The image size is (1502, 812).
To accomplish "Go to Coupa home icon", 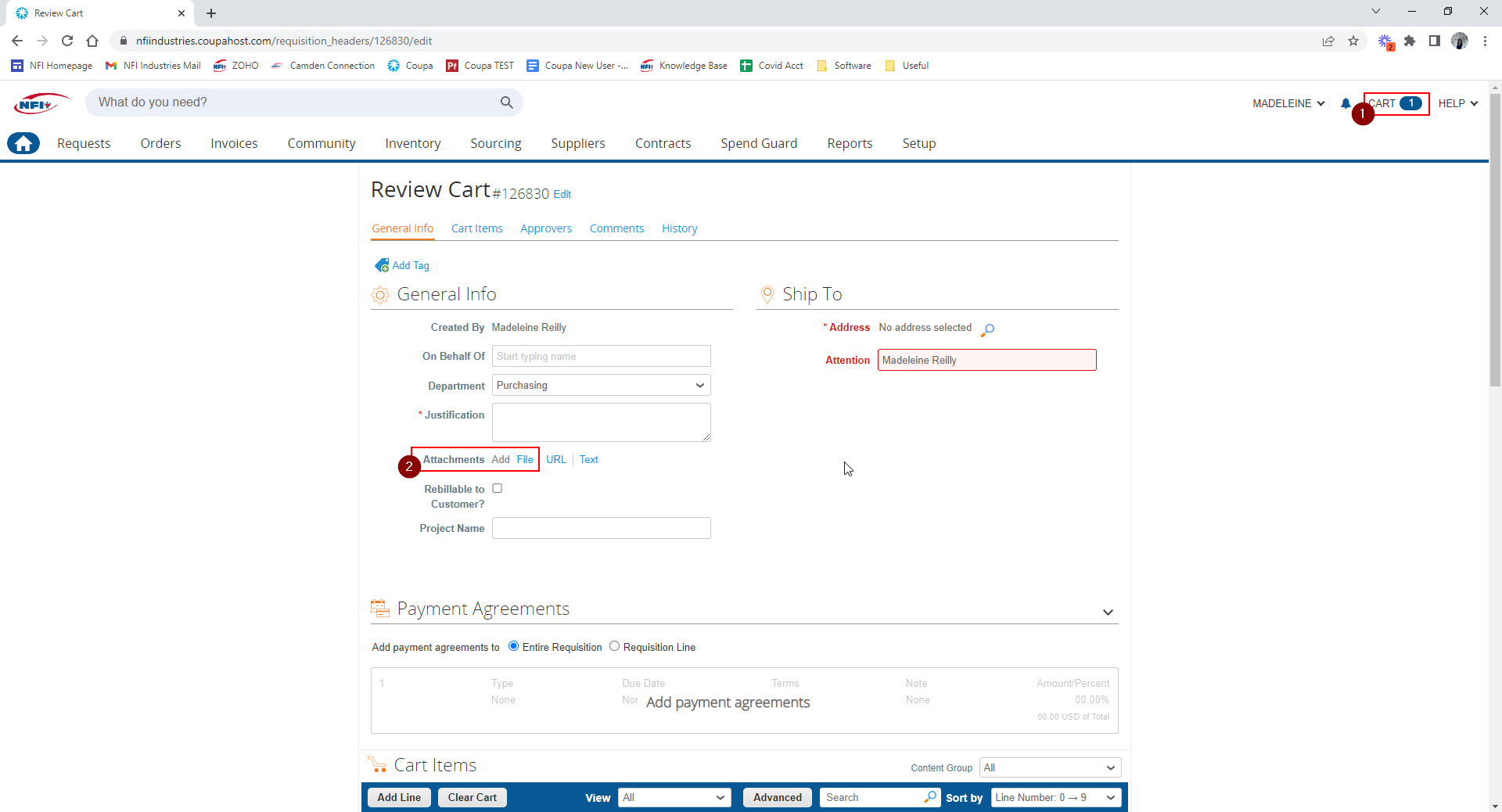I will 23,143.
